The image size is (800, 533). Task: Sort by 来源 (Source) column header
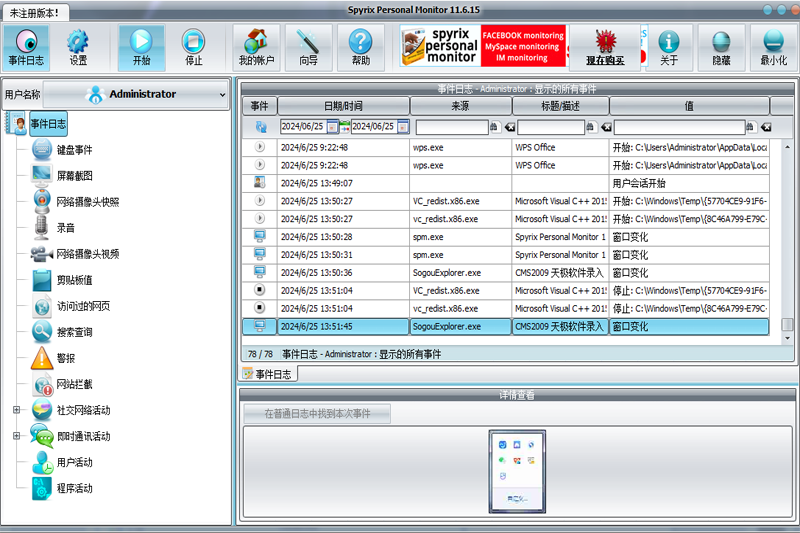(x=460, y=106)
